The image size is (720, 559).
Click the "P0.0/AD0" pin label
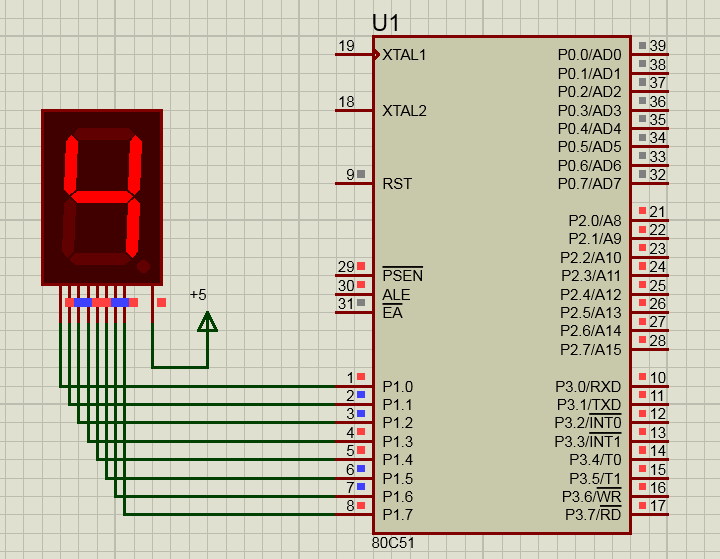(x=589, y=55)
